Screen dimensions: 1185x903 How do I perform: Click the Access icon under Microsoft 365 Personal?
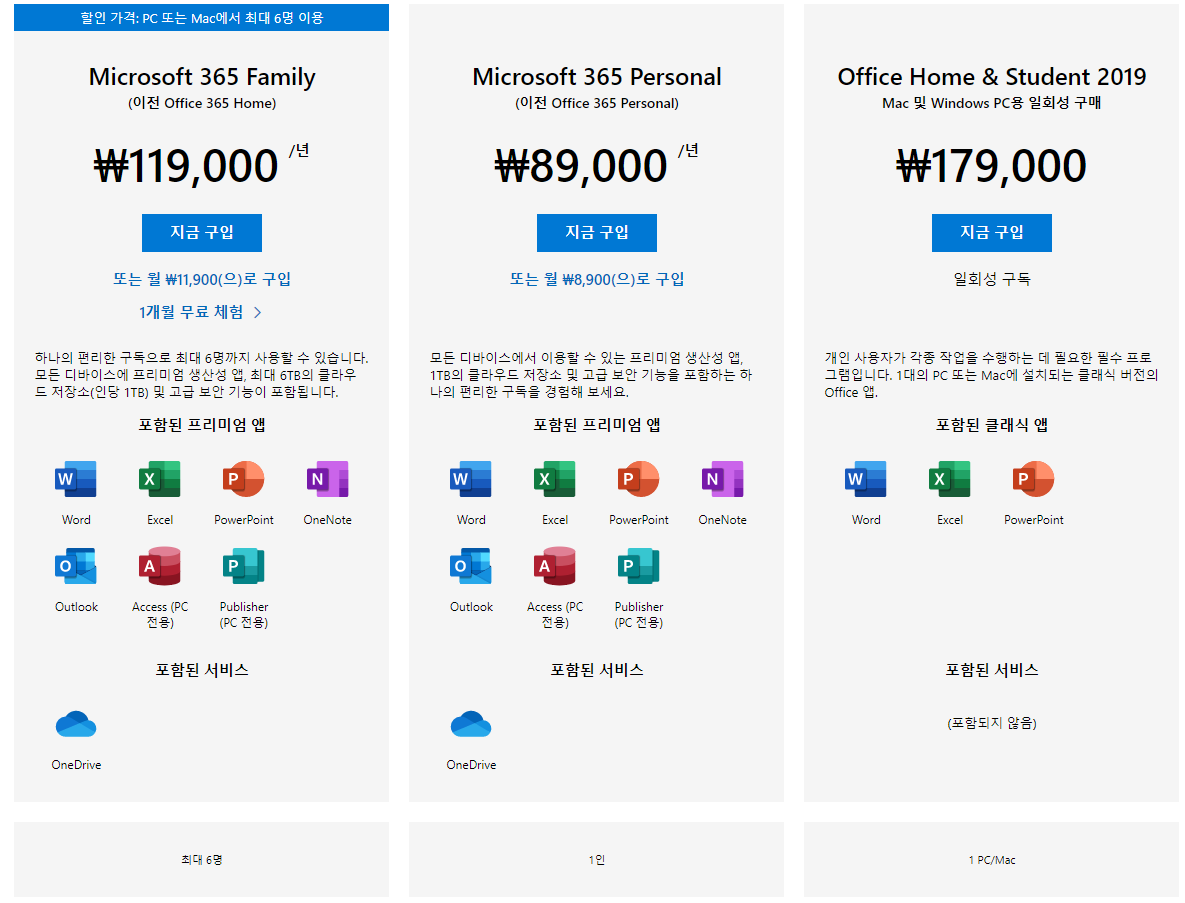[x=555, y=566]
